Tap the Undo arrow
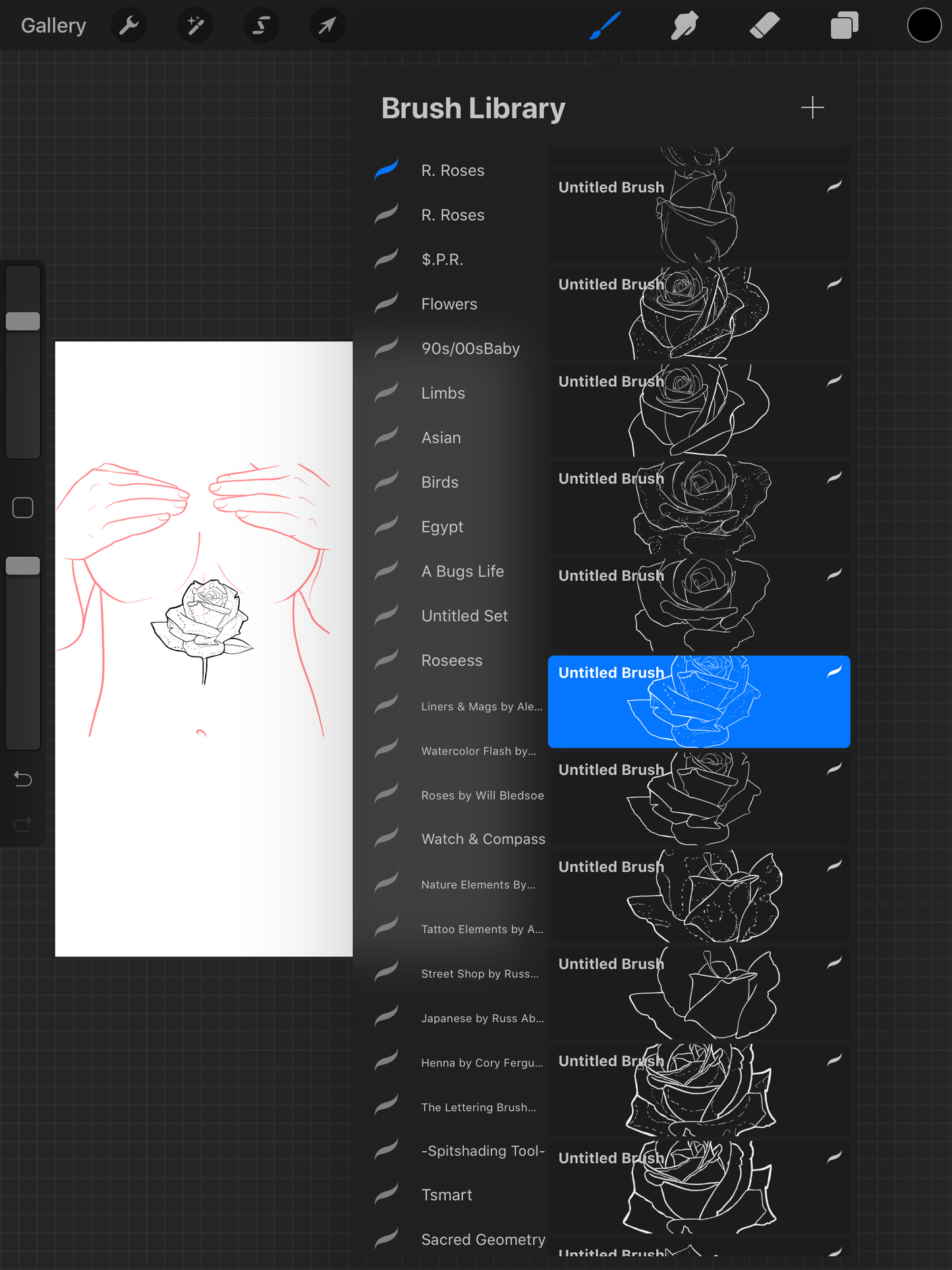The width and height of the screenshot is (952, 1270). (x=23, y=779)
